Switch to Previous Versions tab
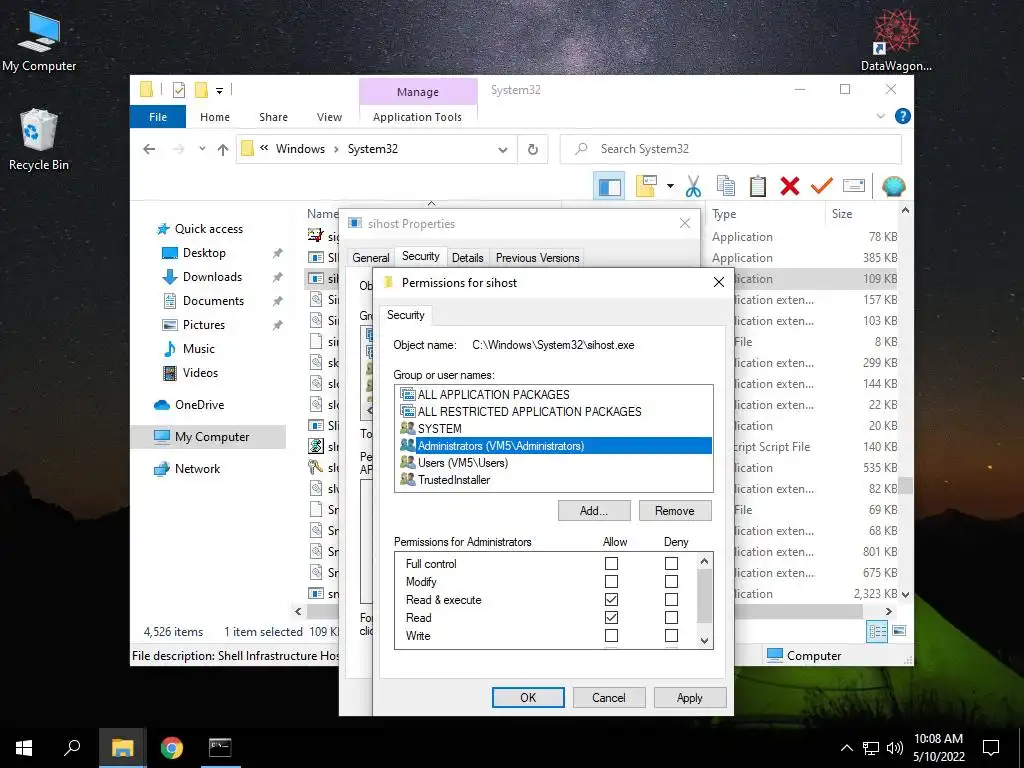Image resolution: width=1024 pixels, height=768 pixels. (x=537, y=258)
